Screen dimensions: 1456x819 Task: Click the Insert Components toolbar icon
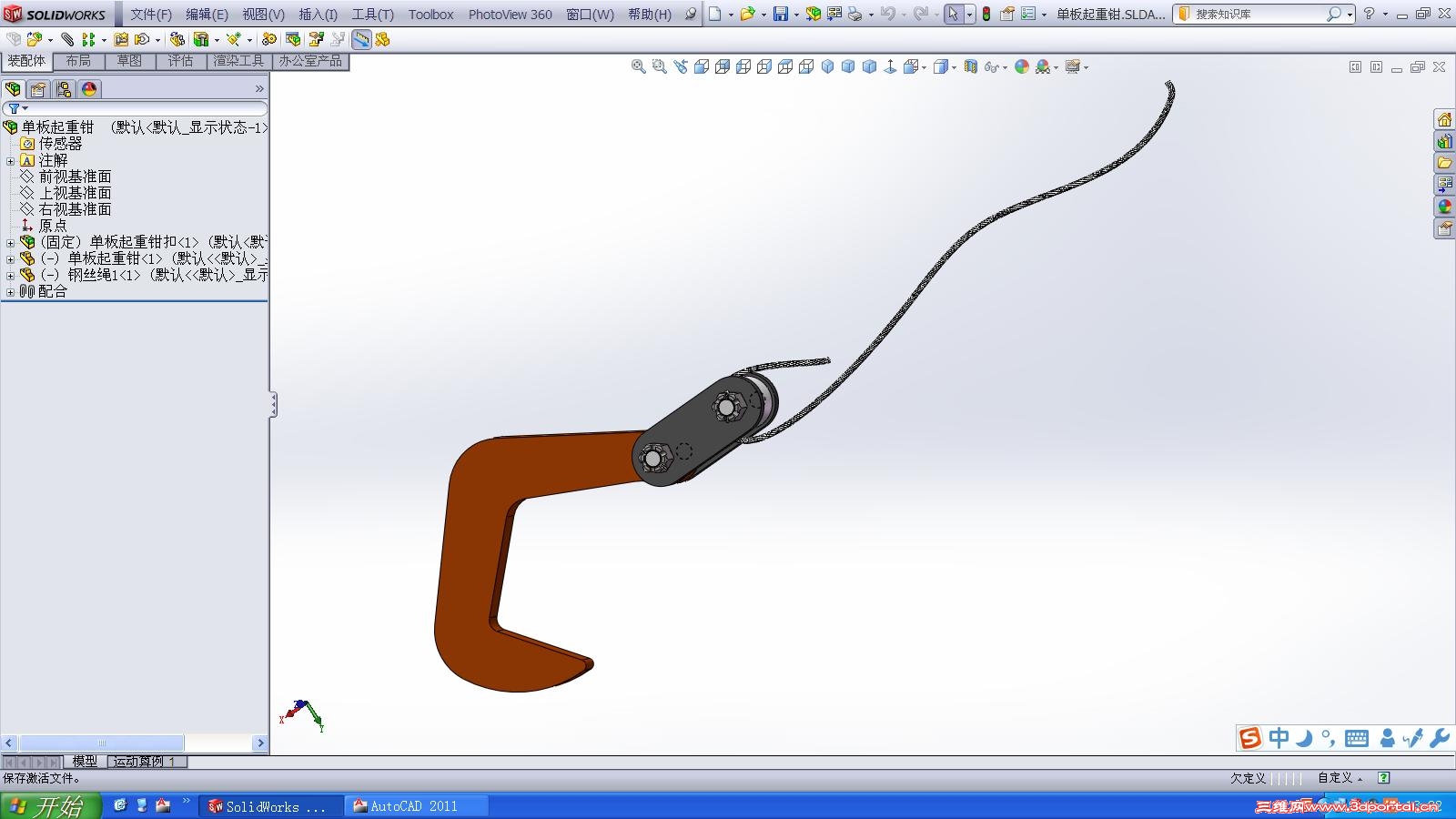(x=34, y=39)
